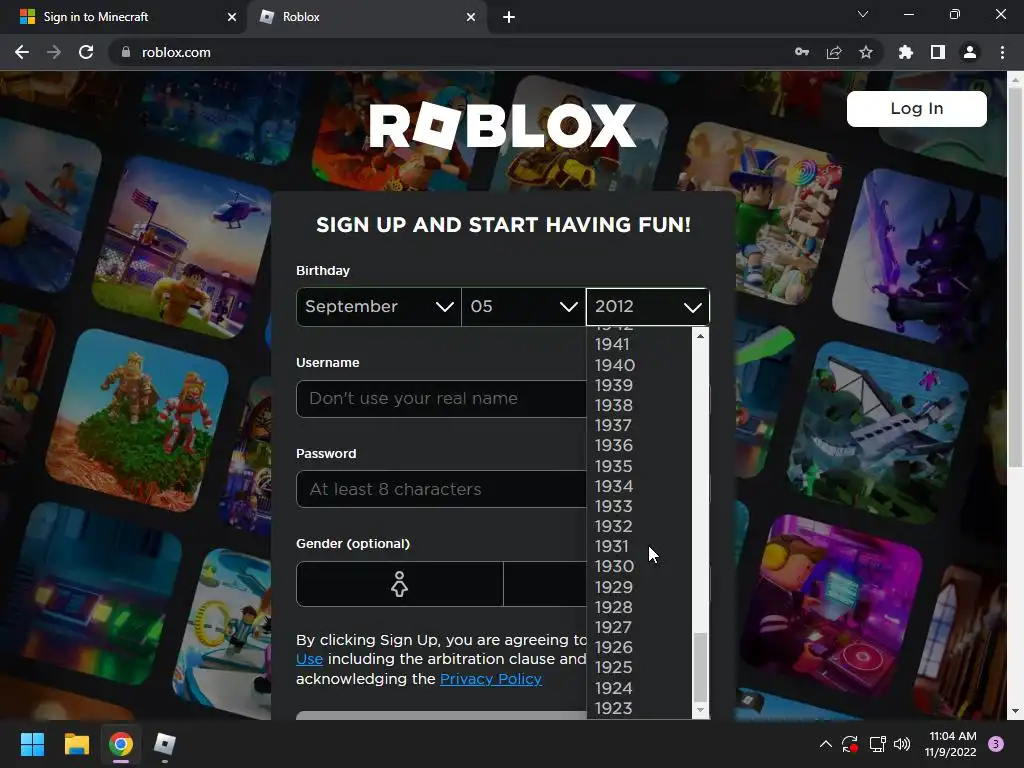
Task: Close the Roblox tab
Action: click(471, 17)
